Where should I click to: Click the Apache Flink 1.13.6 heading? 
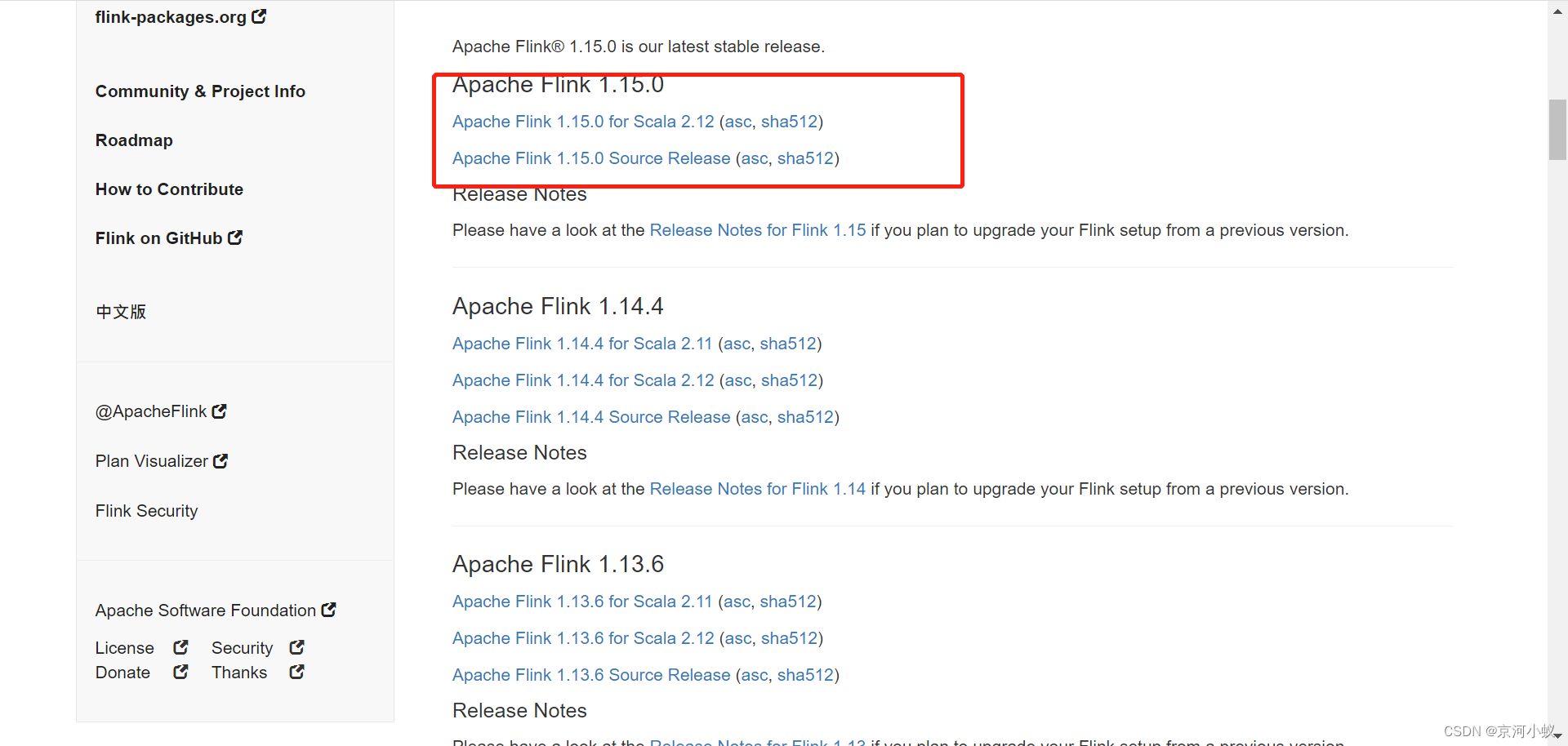coord(558,564)
